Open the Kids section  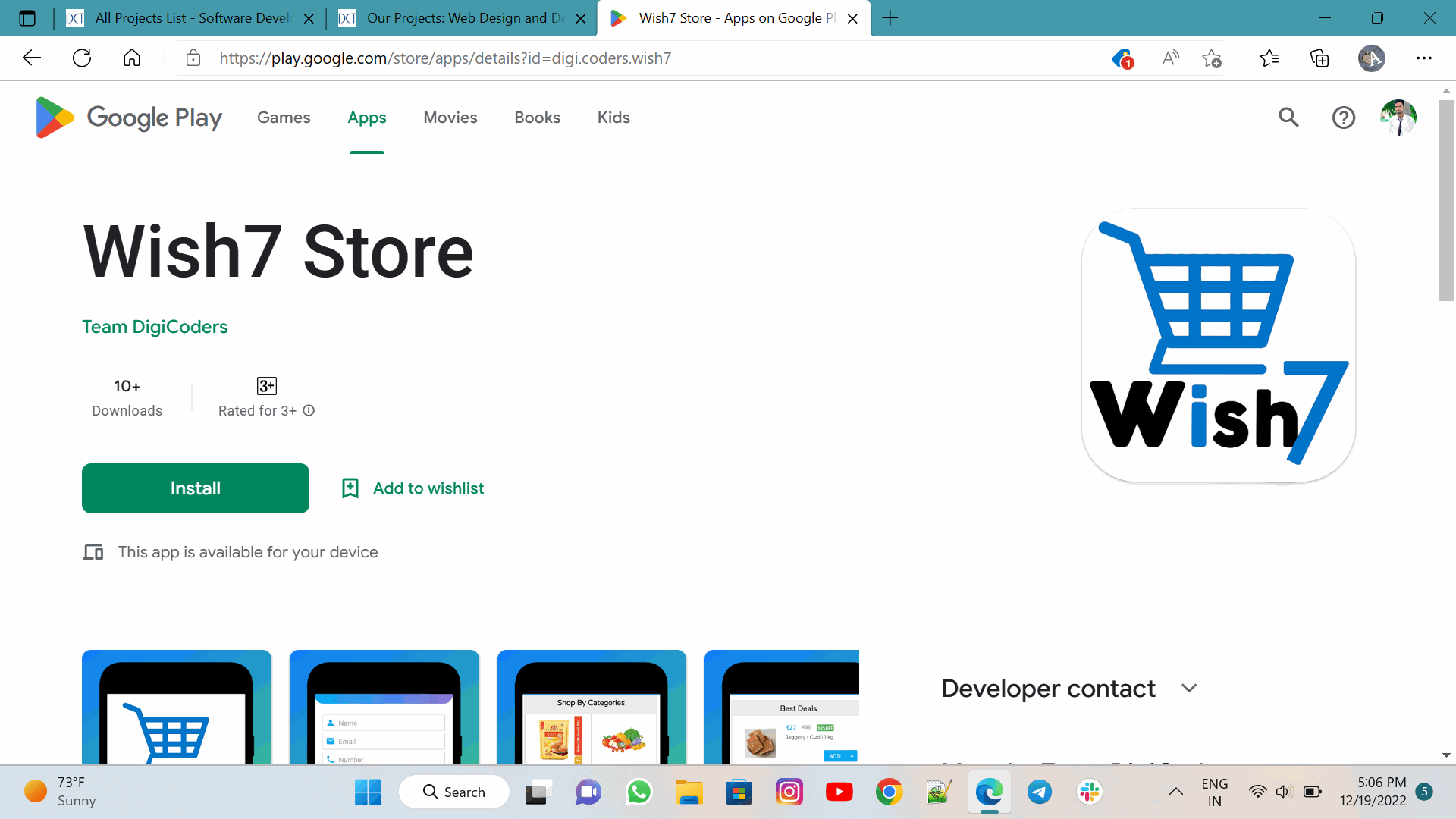tap(613, 118)
